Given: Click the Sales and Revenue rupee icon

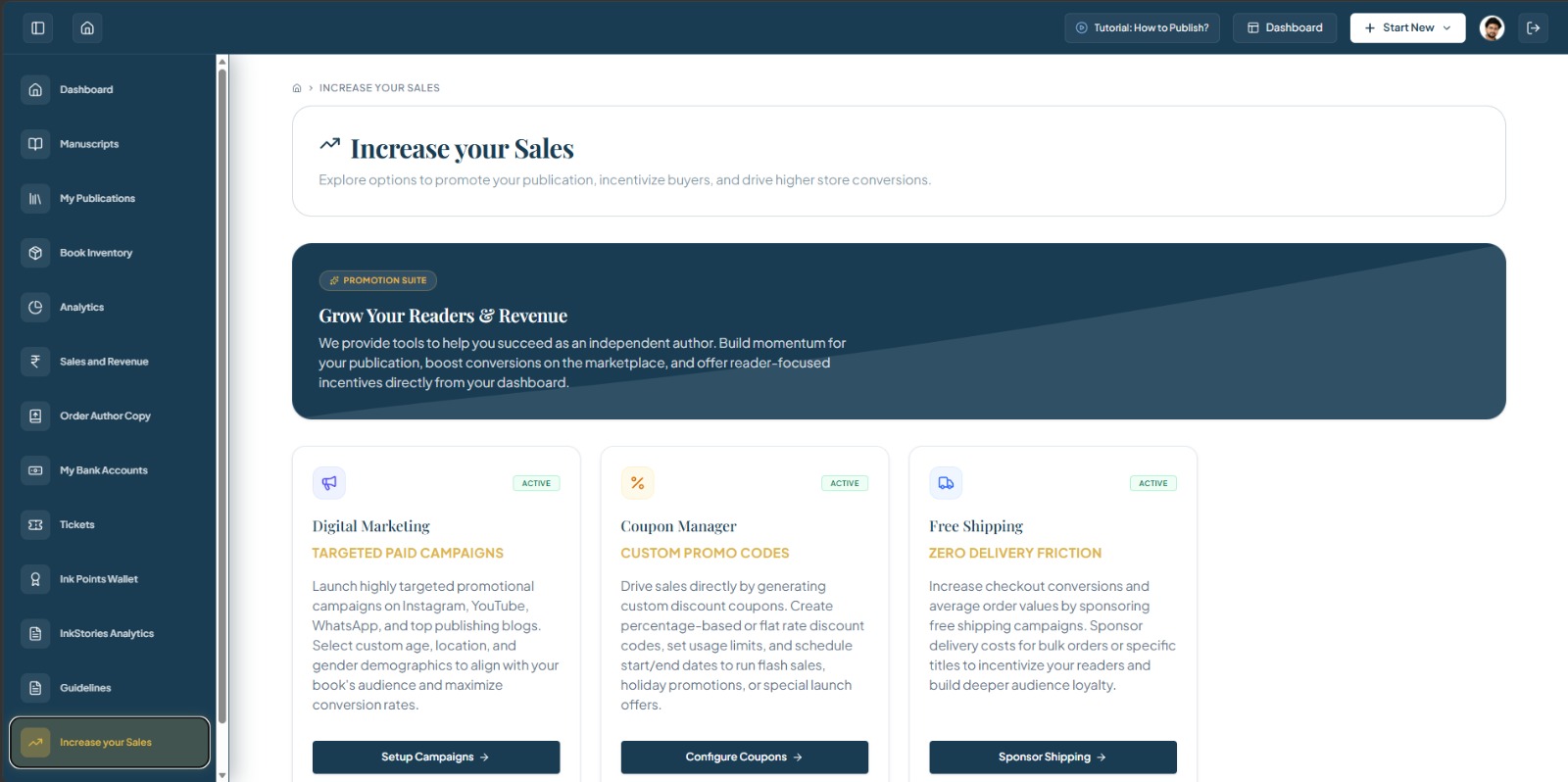Looking at the screenshot, I should pos(35,362).
